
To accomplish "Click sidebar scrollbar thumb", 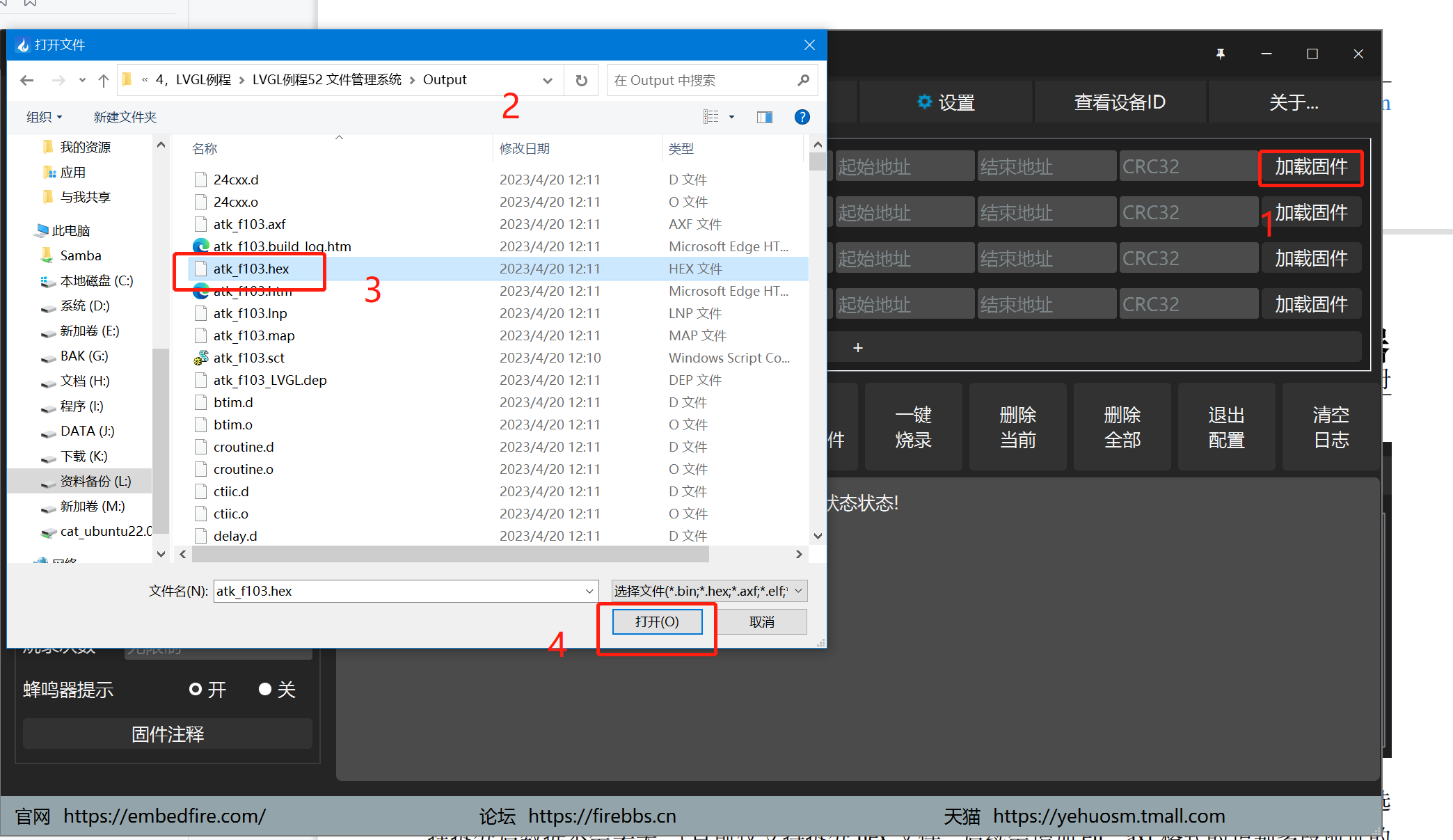I will click(x=161, y=440).
